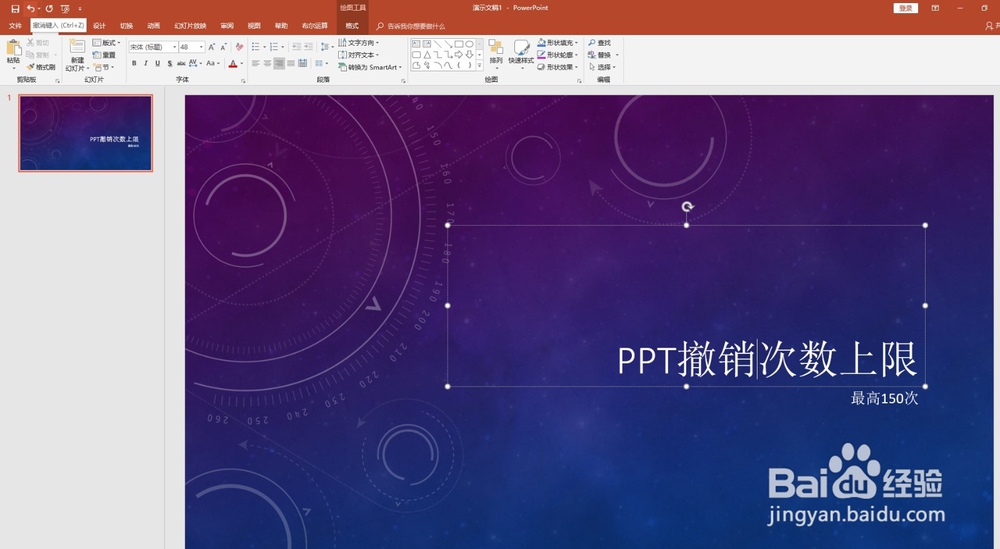Toggle italic formatting (I)

pos(146,63)
